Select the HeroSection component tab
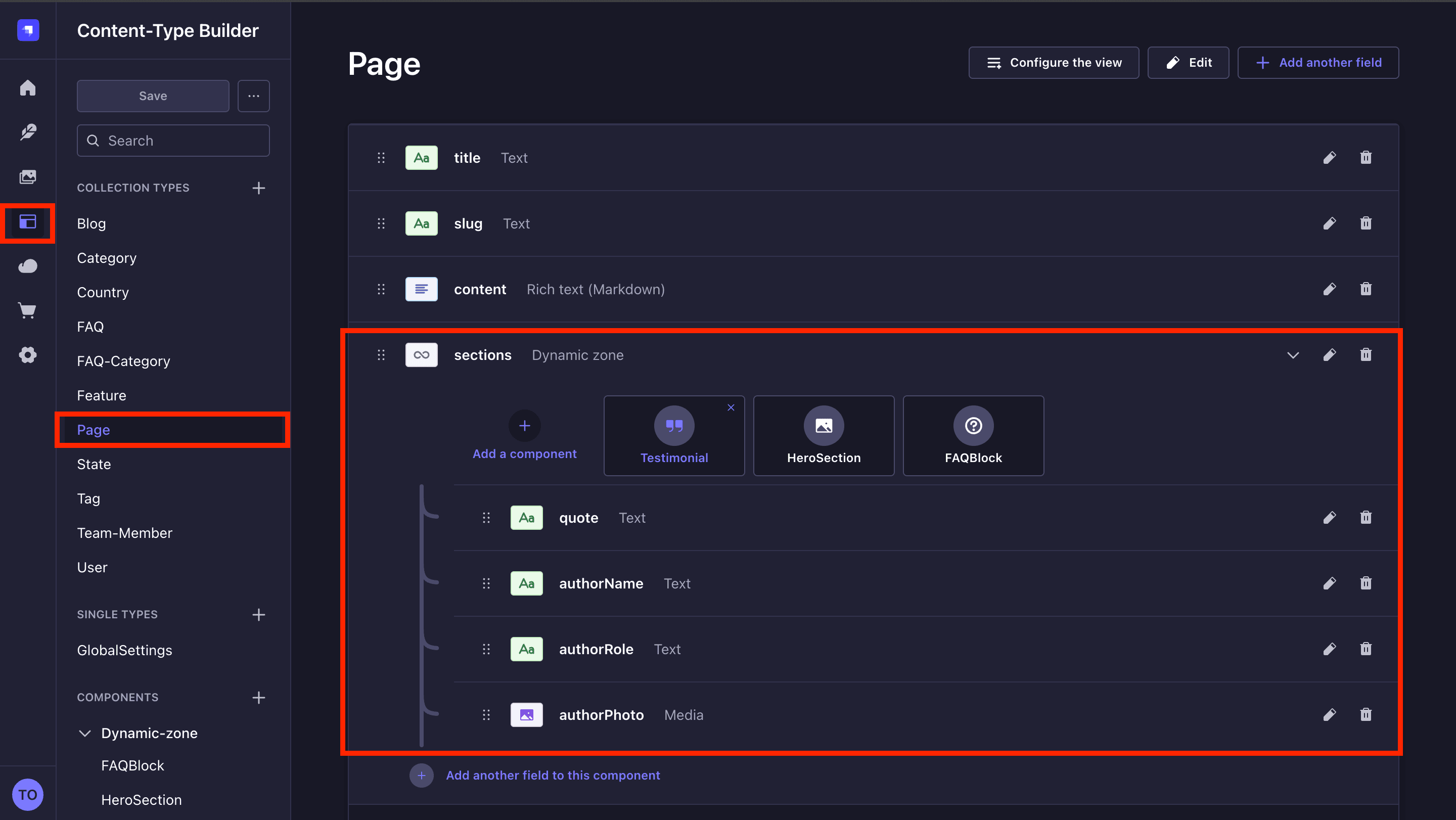 pyautogui.click(x=824, y=436)
